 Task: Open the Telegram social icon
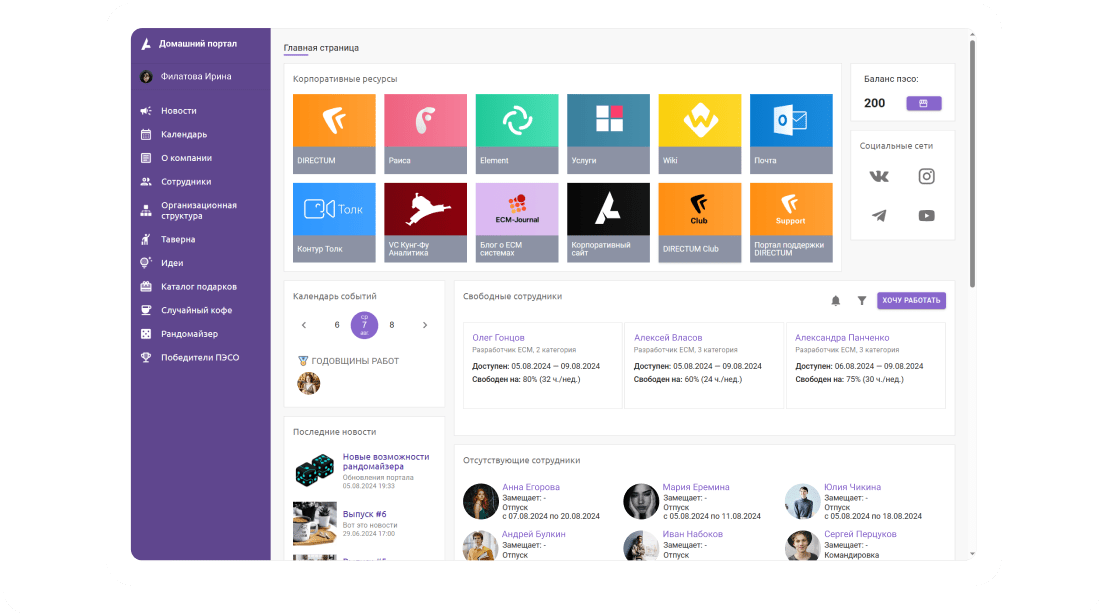[879, 215]
